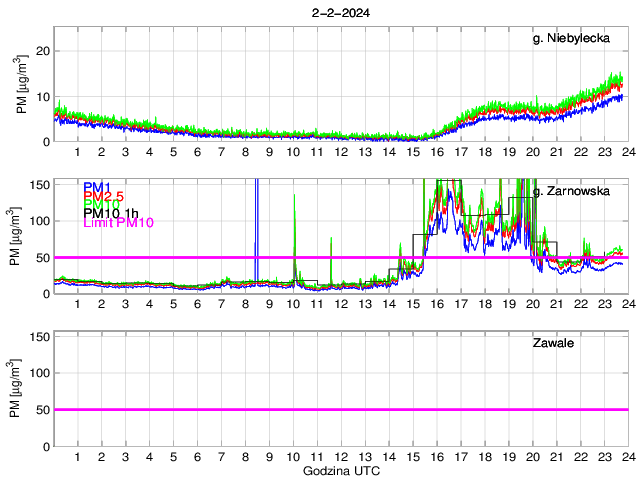Image resolution: width=640 pixels, height=480 pixels.
Task: Click the black PM10 1h legend entry
Action: [110, 214]
